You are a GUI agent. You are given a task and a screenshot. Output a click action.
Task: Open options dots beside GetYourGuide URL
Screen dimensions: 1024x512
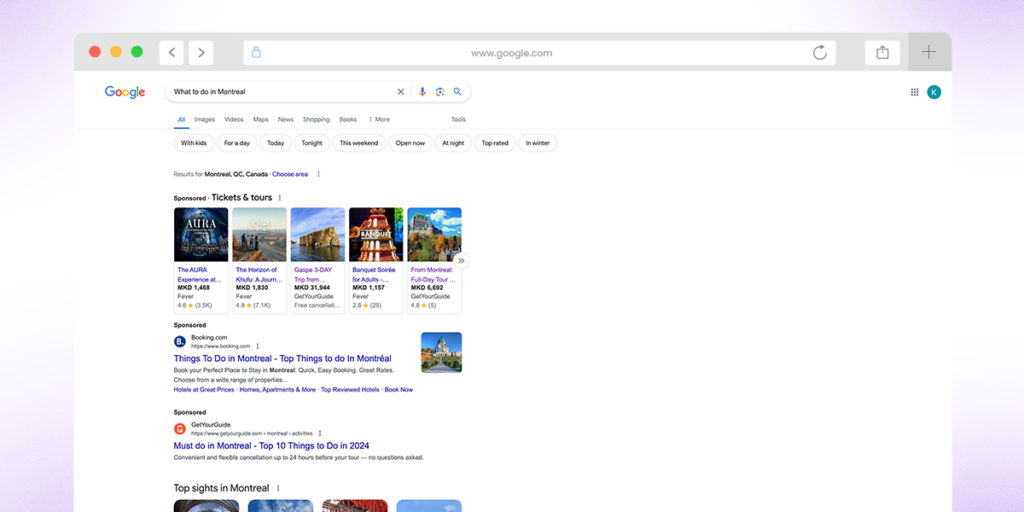(x=320, y=434)
